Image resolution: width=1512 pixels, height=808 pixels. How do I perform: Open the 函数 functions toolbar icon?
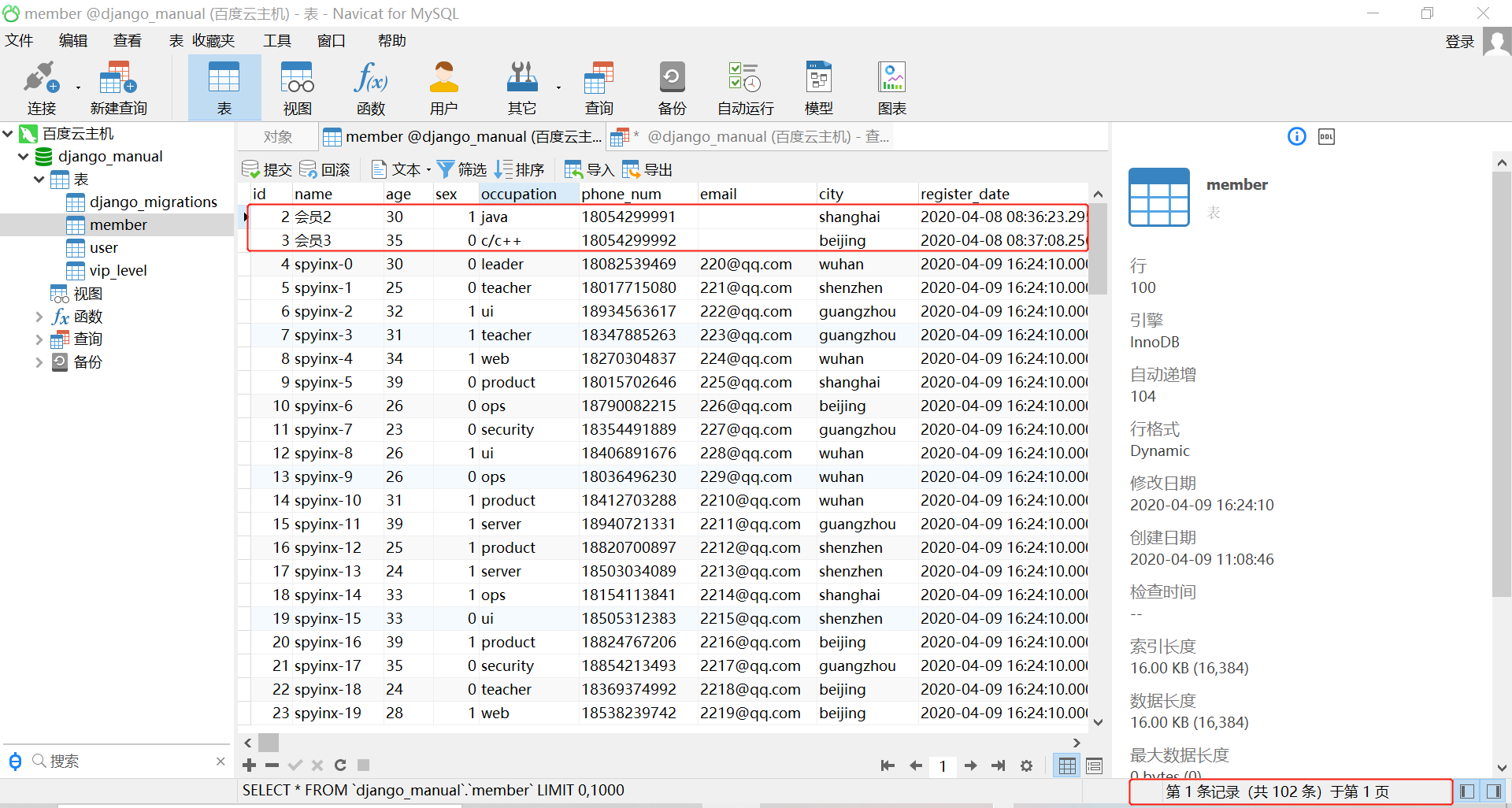coord(370,87)
